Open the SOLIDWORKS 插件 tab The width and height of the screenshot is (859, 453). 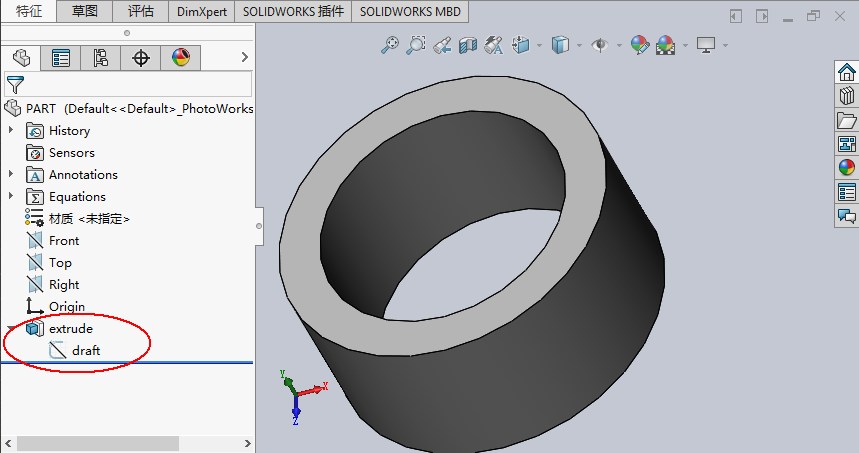click(x=293, y=11)
